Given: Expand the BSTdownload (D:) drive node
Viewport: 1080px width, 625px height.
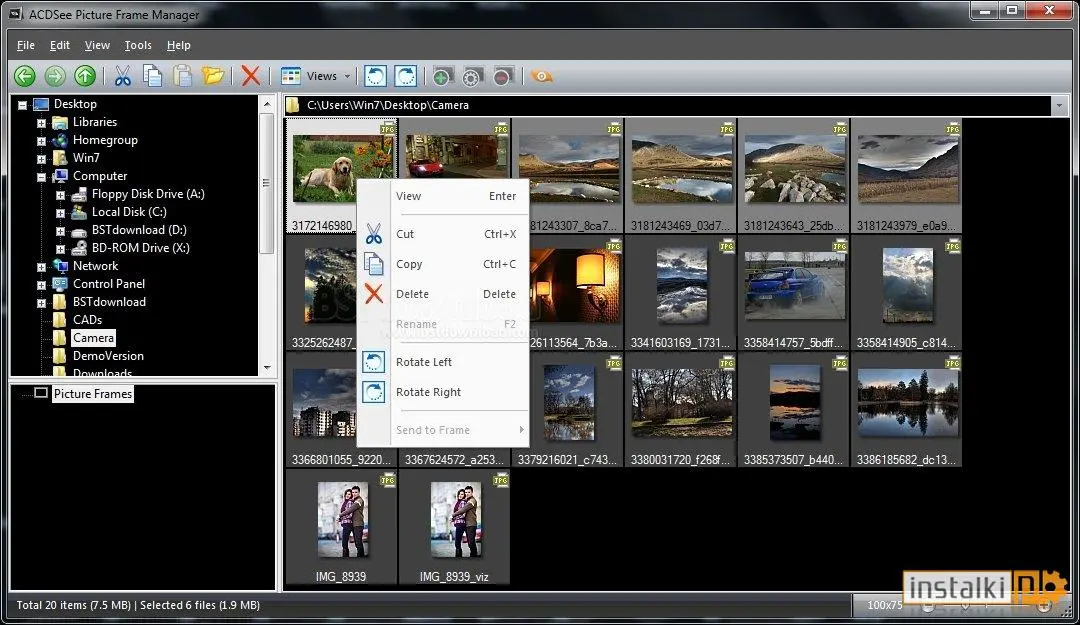Looking at the screenshot, I should click(61, 231).
